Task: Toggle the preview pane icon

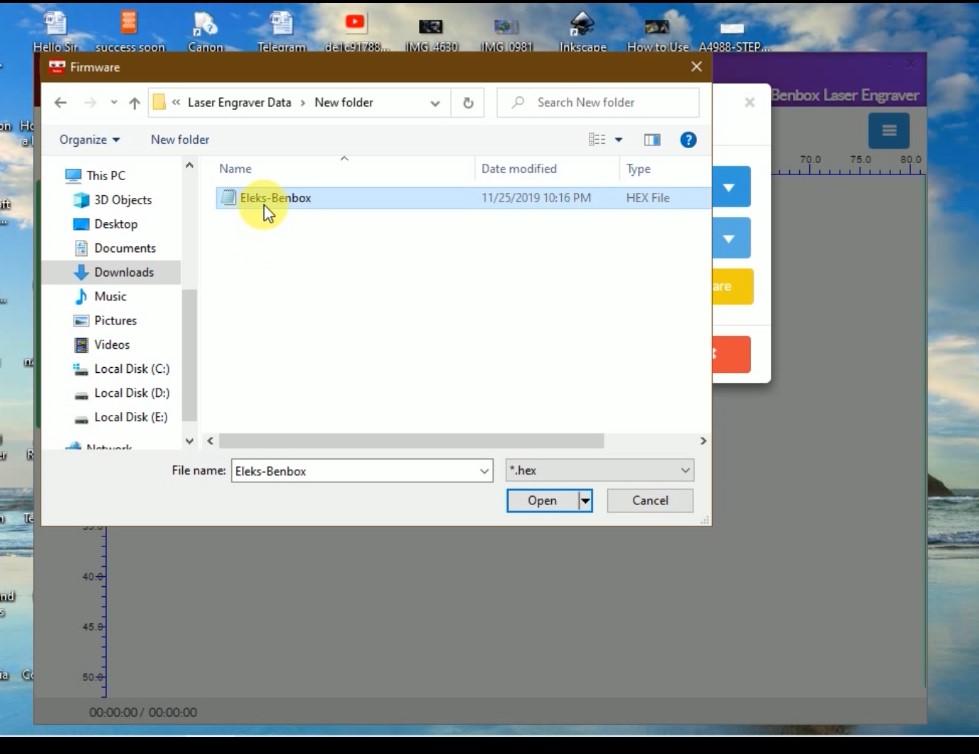Action: click(x=652, y=140)
